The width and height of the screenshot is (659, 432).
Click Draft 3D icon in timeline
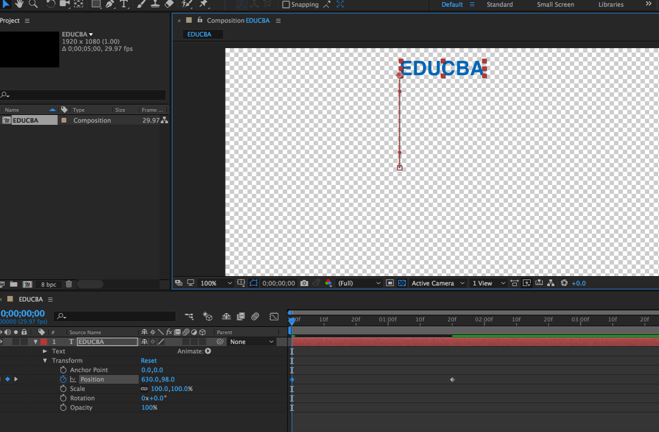tap(208, 316)
